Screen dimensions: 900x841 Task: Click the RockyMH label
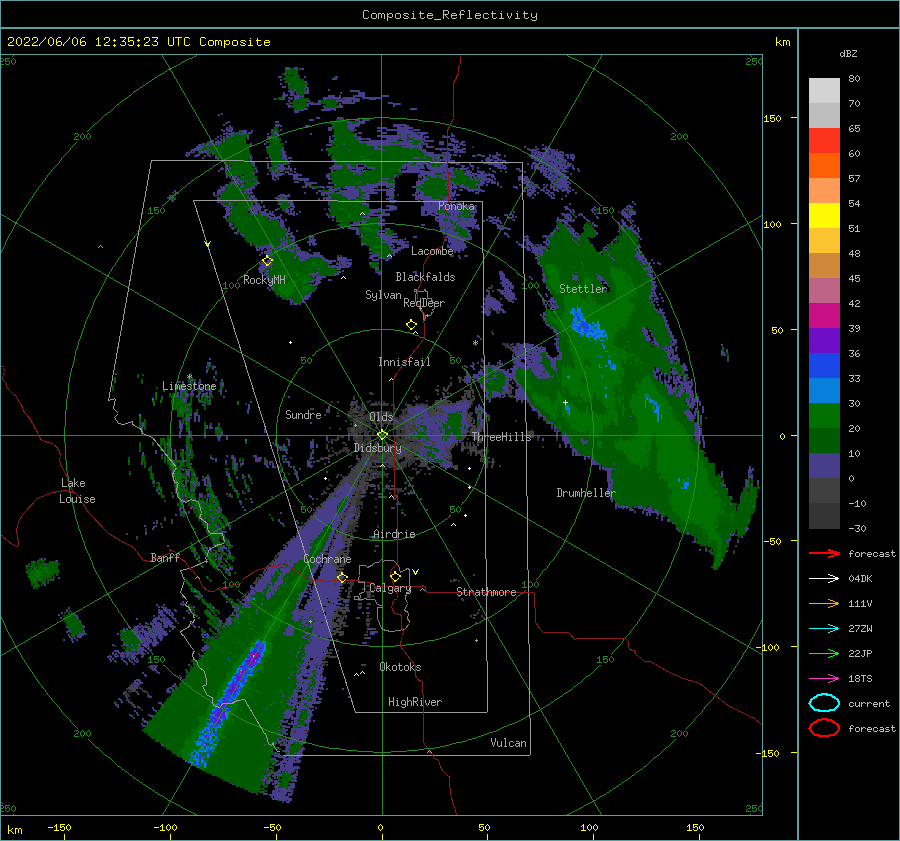click(264, 280)
